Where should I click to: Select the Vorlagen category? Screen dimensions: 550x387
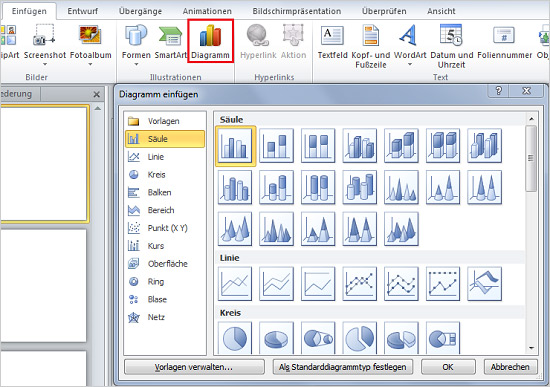point(165,121)
